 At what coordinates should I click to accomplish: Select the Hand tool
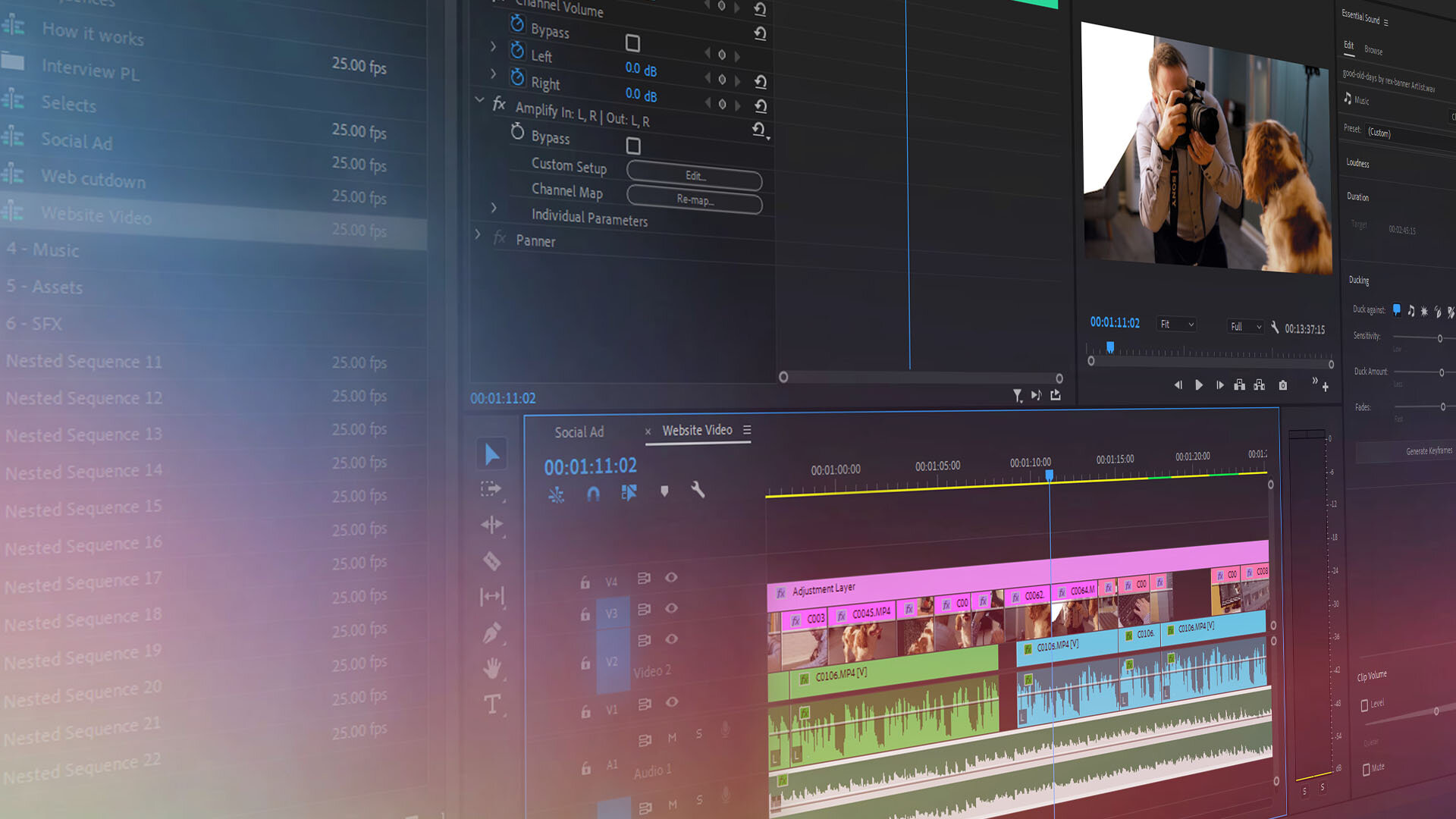(491, 668)
